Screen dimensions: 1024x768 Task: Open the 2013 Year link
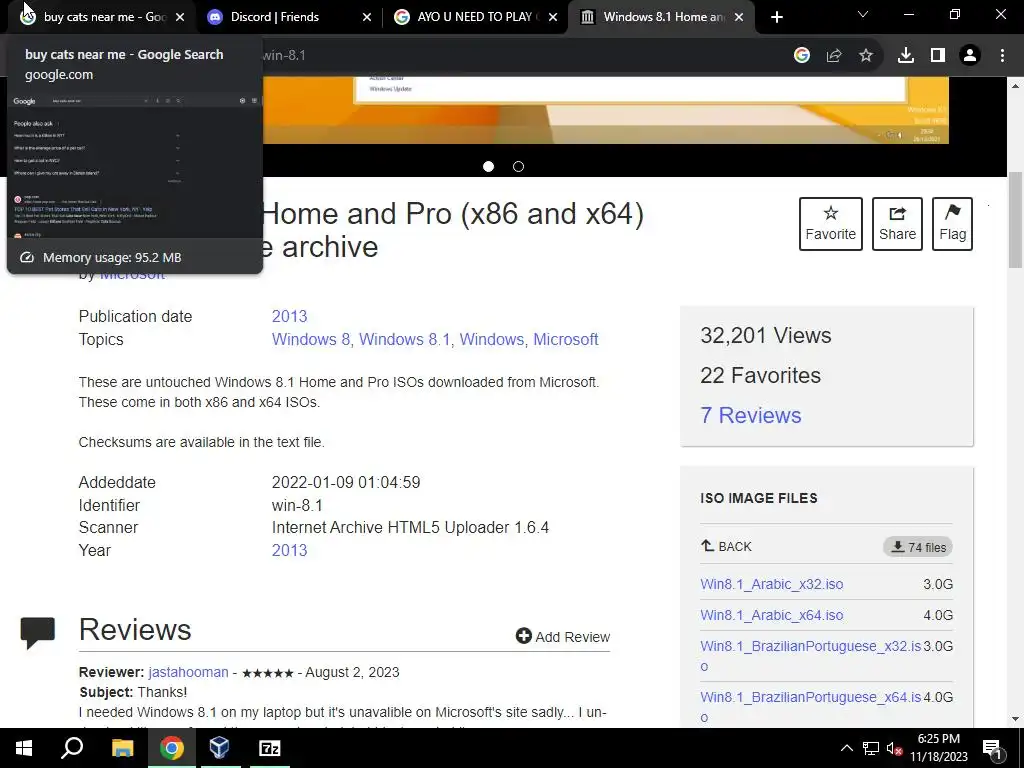coord(289,550)
